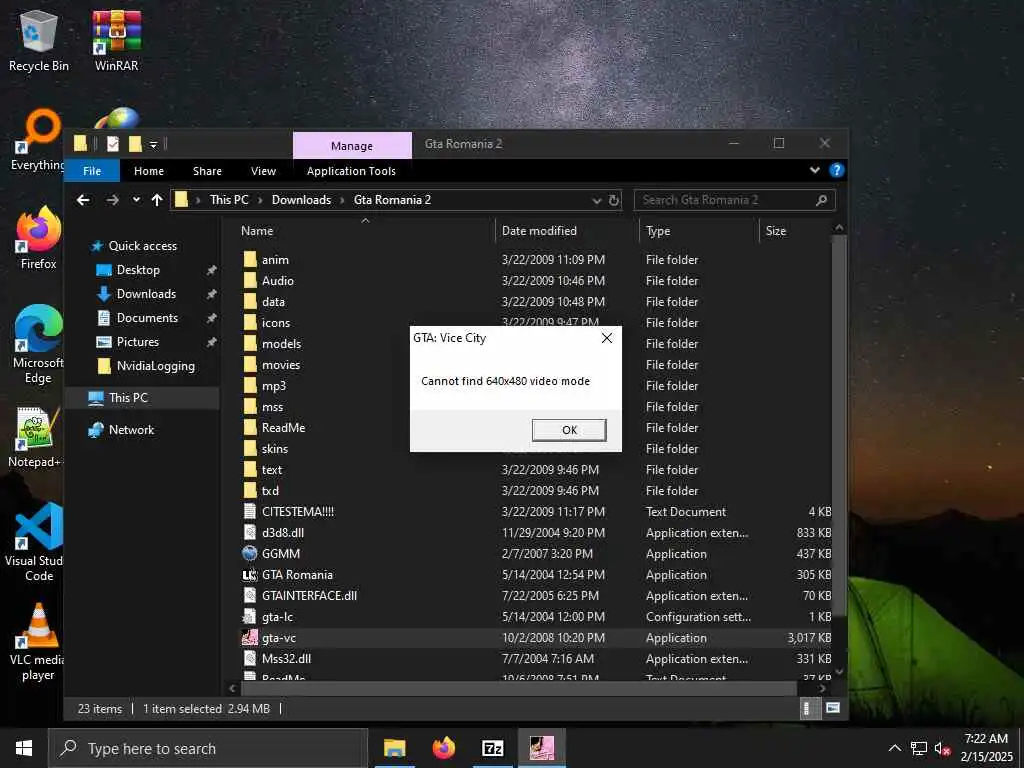Click the horizontal scrollbar of the file list

(519, 688)
